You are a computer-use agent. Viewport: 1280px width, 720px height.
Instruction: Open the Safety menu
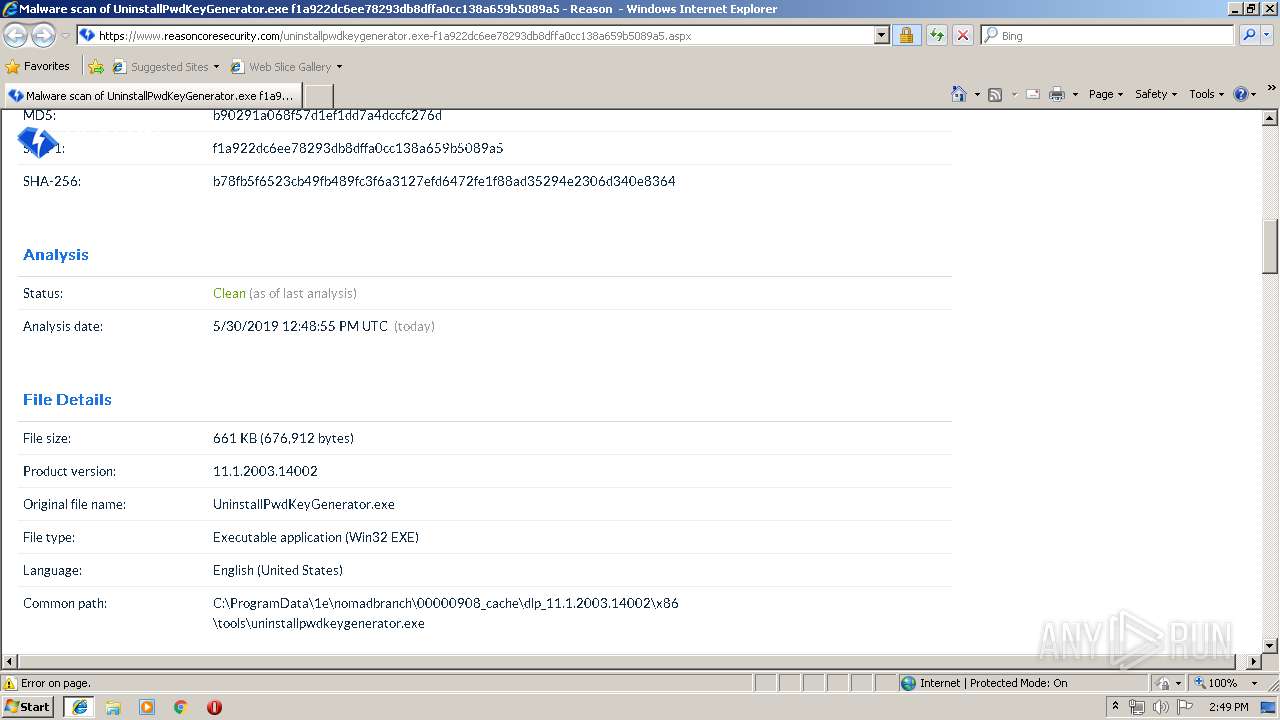coord(1156,94)
